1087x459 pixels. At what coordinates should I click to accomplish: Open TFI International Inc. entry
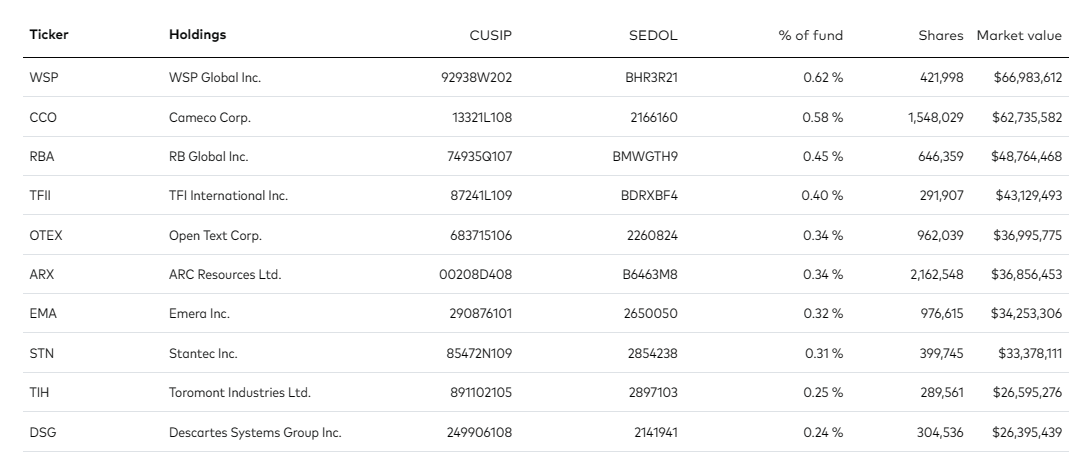(228, 196)
